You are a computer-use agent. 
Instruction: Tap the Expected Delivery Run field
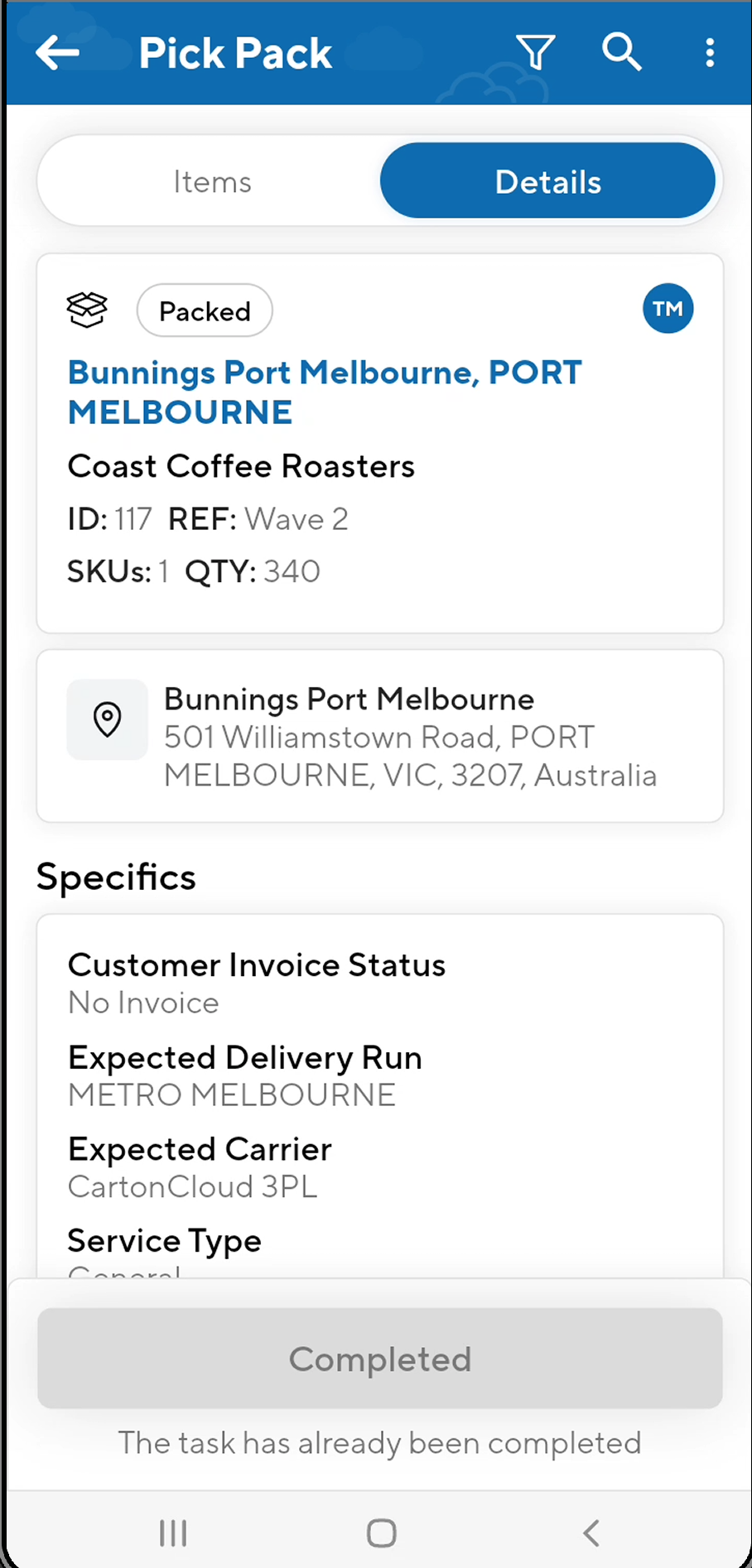245,1075
